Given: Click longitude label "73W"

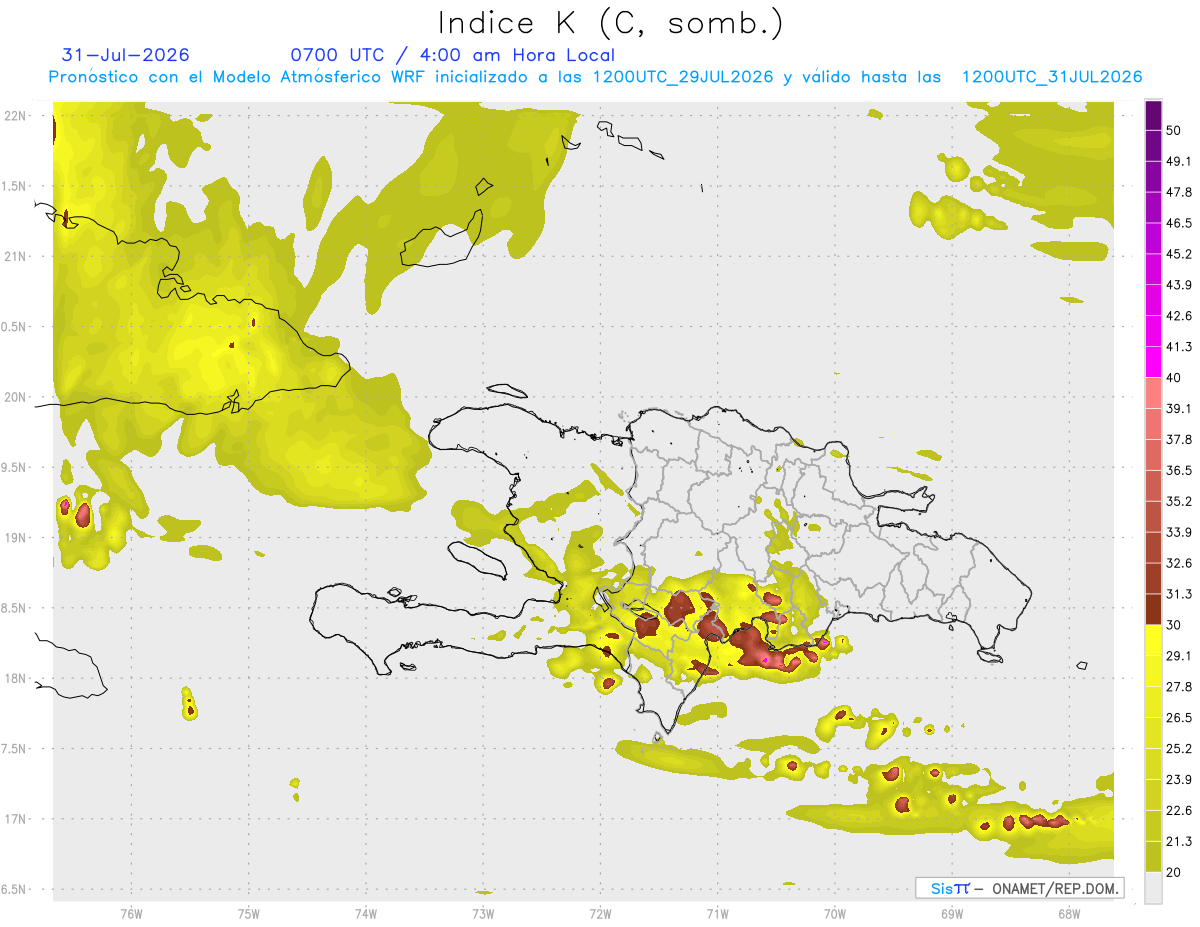Looking at the screenshot, I should (483, 913).
